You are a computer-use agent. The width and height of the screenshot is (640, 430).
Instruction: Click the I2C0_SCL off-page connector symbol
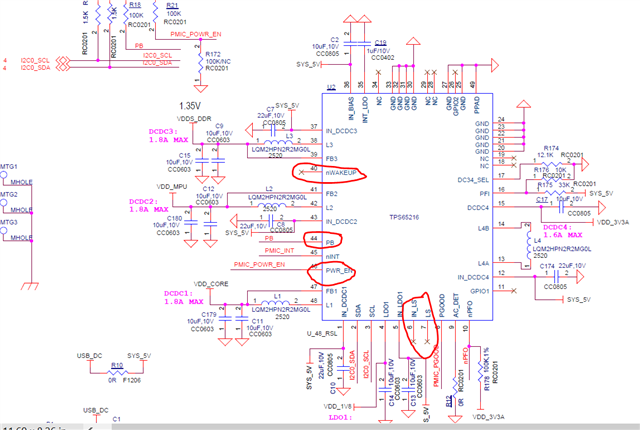click(x=62, y=60)
